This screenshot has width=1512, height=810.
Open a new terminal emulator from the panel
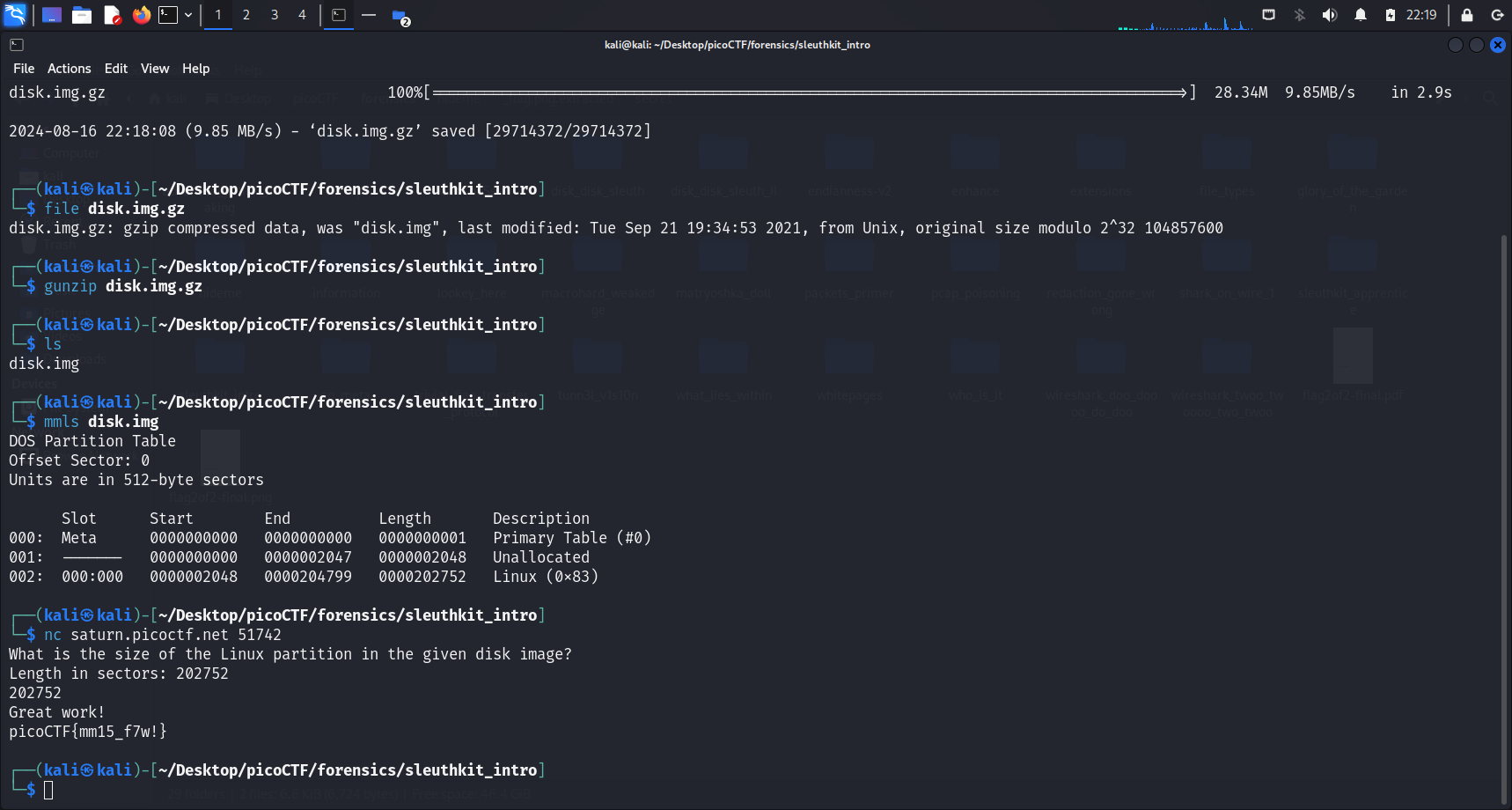pos(168,15)
